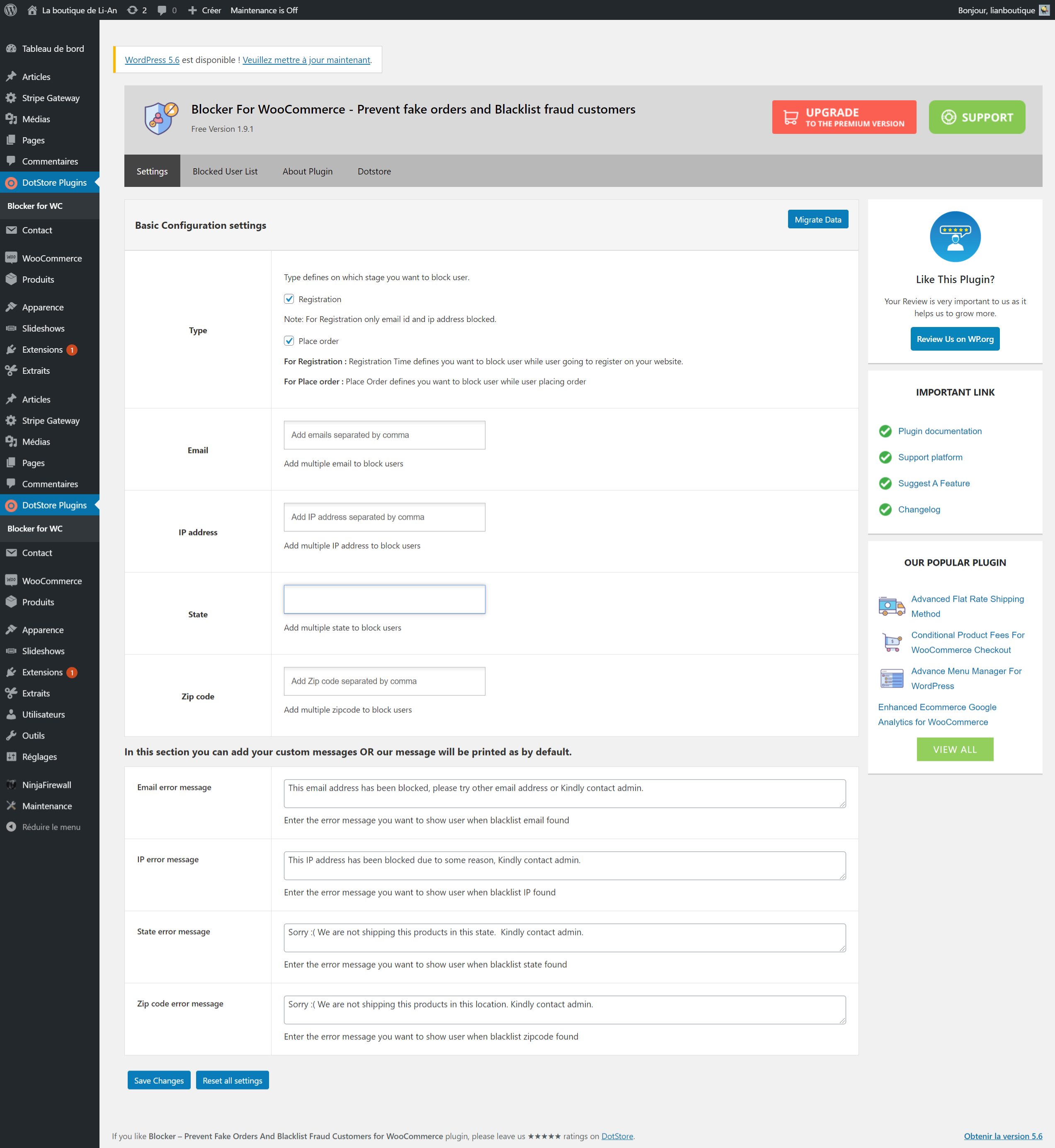Click the five-star review icon above Like This Plugin
This screenshot has height=1148, width=1055.
[x=955, y=236]
